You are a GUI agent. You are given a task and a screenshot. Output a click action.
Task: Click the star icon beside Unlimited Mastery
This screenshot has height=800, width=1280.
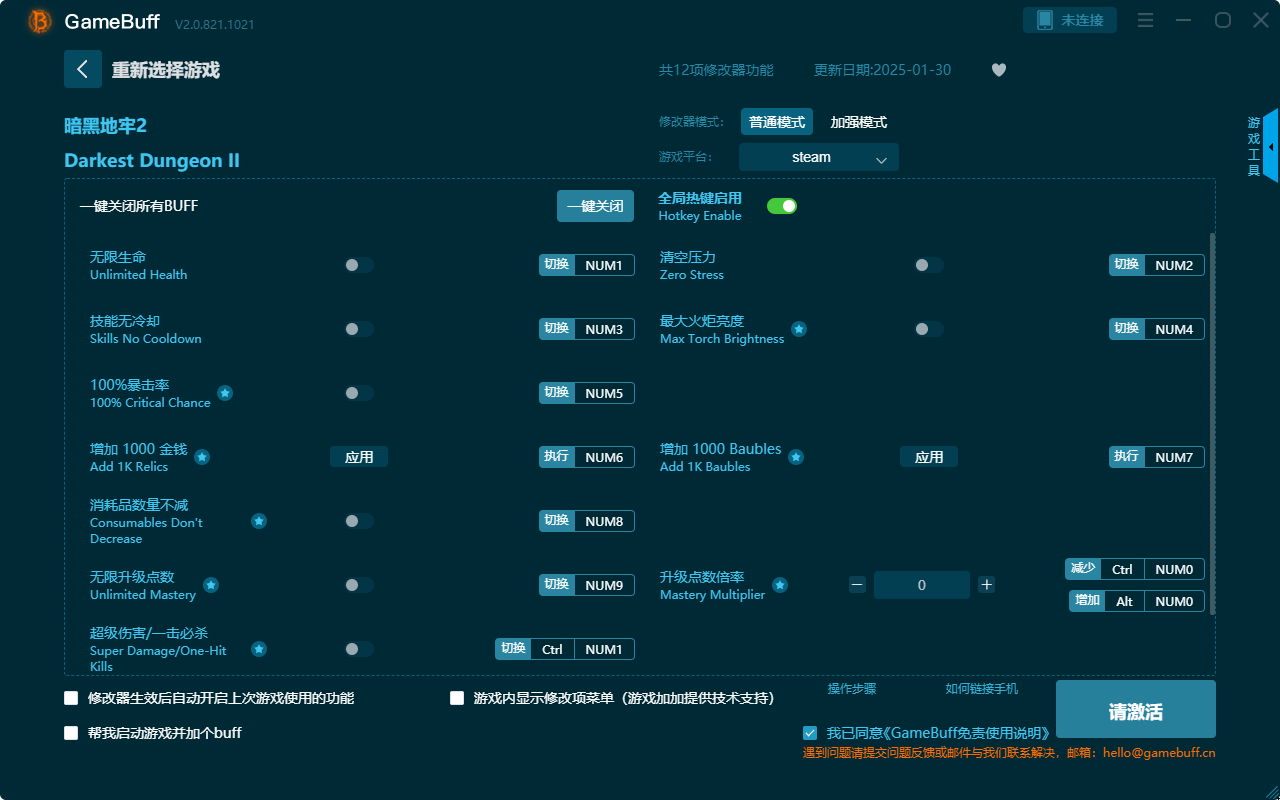click(211, 586)
